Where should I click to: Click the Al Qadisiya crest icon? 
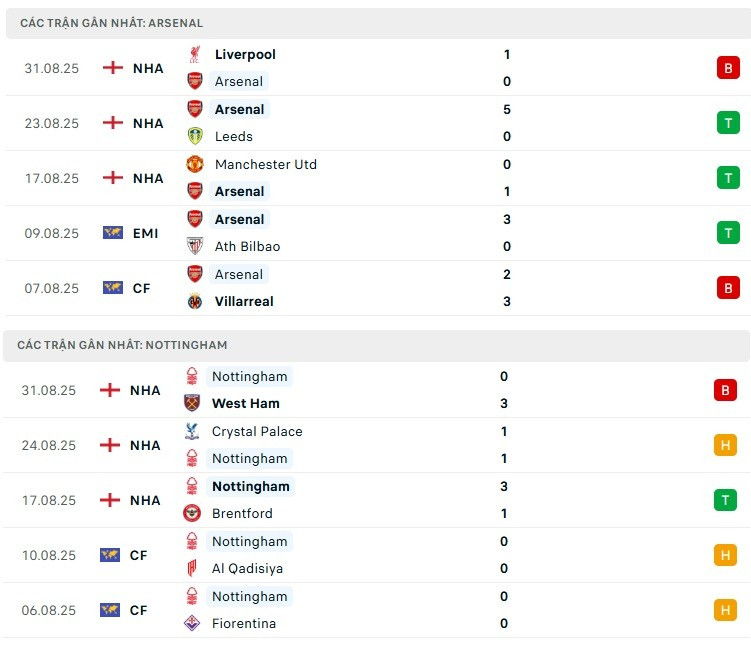point(192,568)
